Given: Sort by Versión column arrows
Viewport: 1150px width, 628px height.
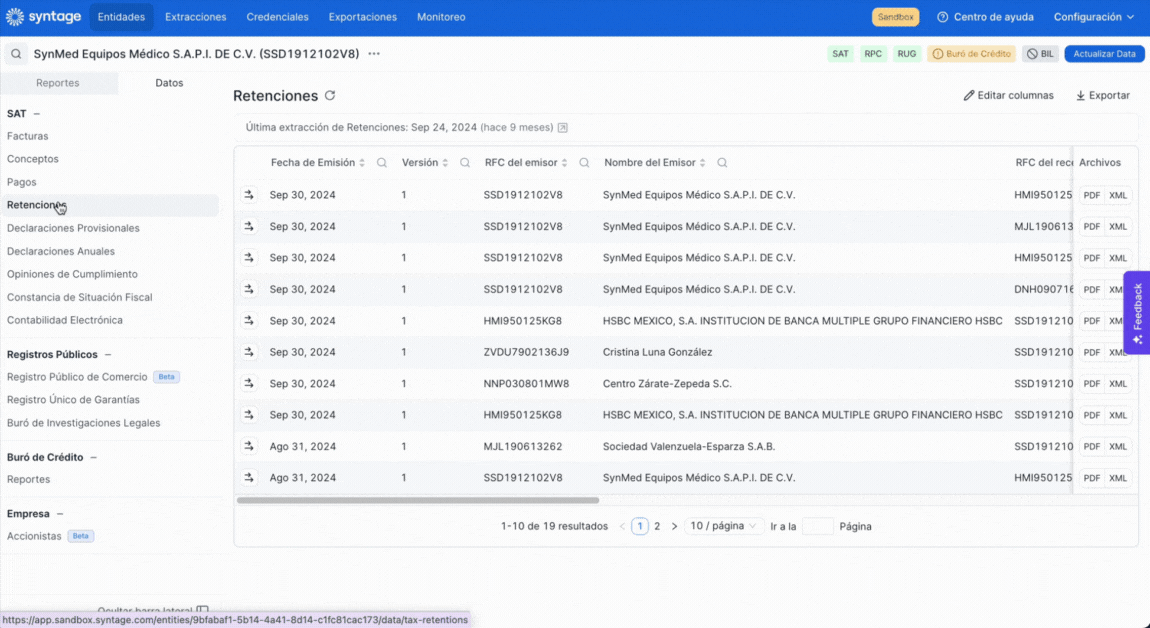Looking at the screenshot, I should coord(445,163).
